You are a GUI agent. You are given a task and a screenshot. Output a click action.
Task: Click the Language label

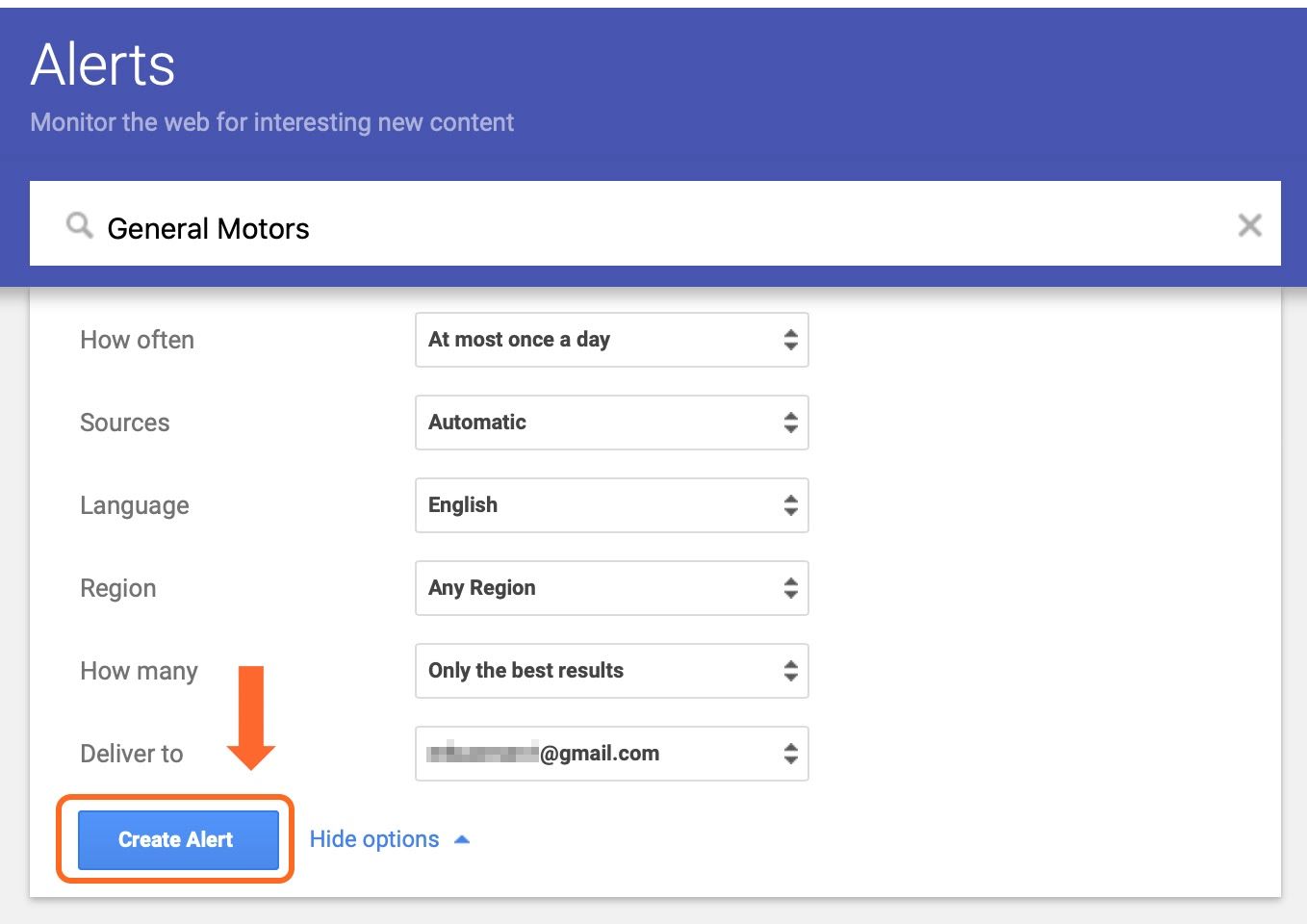click(x=135, y=506)
